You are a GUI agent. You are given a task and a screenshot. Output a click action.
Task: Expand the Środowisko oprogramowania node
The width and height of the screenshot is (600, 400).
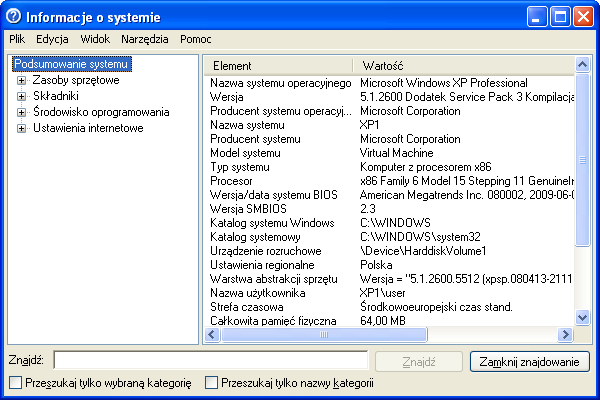tap(21, 113)
